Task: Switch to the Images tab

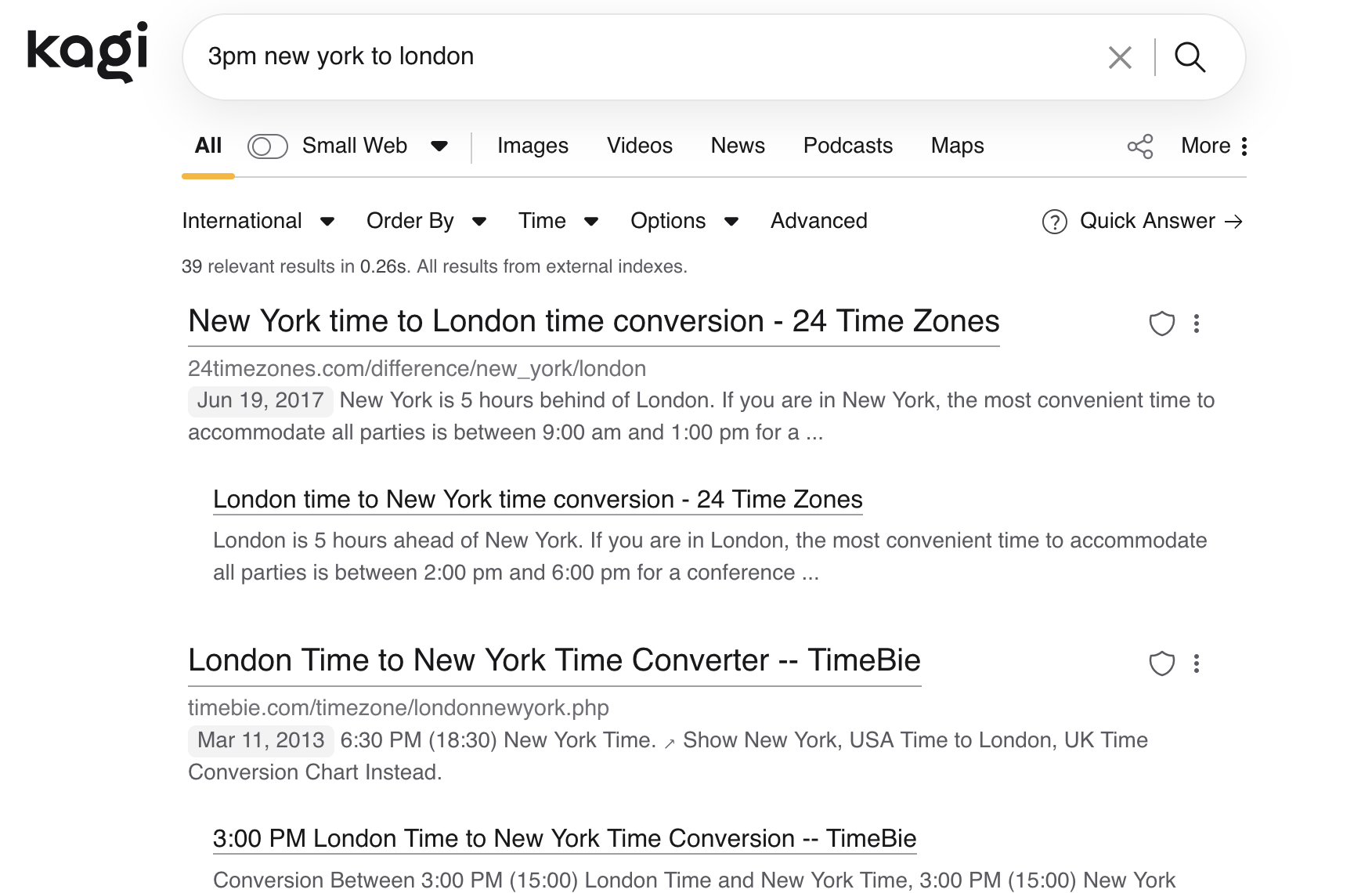Action: click(533, 146)
